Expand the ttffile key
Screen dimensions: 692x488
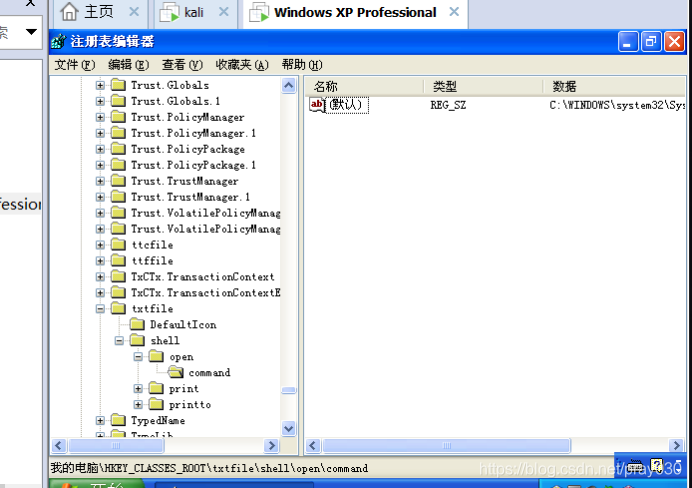coord(100,261)
